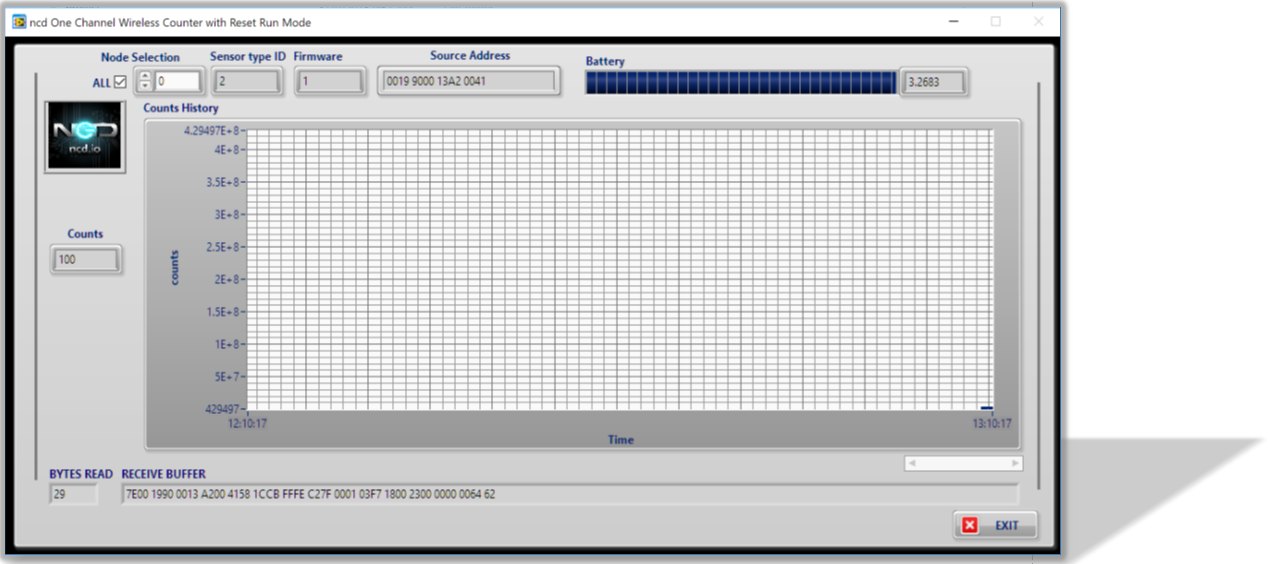
Task: Click the 3E+8 y-axis tick label
Action: [x=227, y=214]
